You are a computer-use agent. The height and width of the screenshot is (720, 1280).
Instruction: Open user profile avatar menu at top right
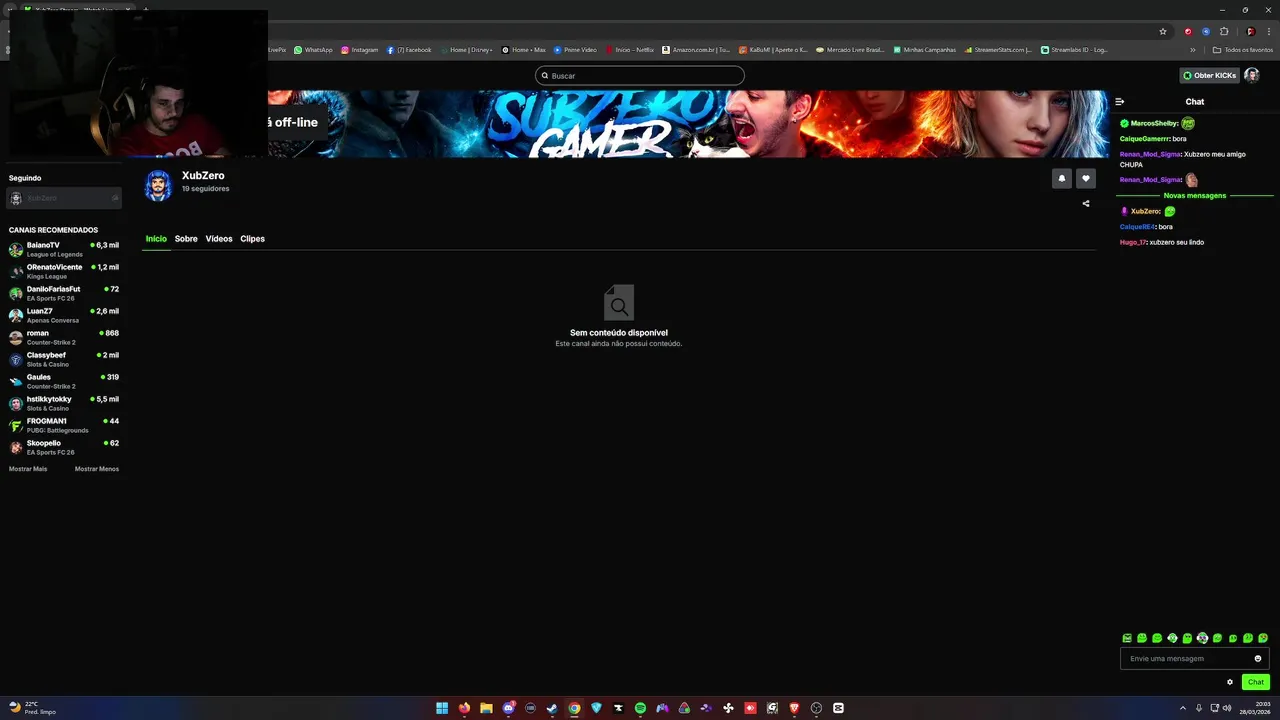[1251, 75]
